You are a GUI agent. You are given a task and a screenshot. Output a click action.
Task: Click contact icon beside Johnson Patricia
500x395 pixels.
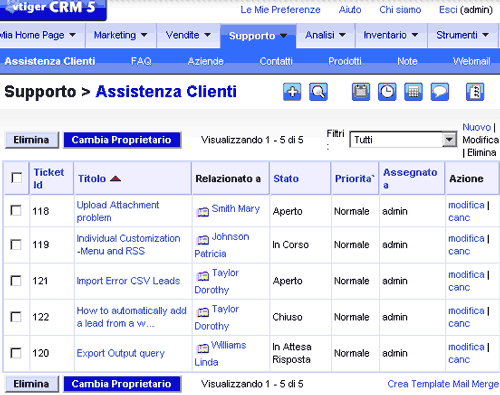tap(203, 240)
